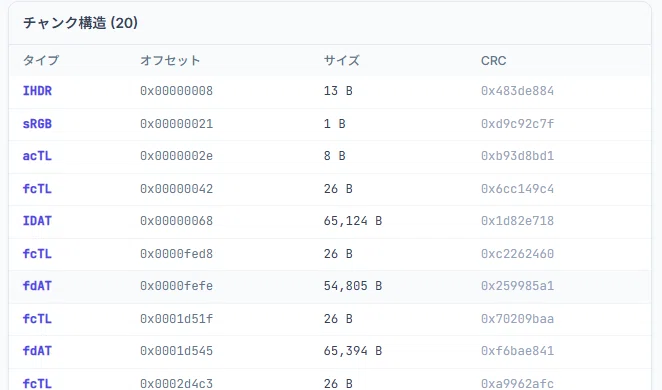The image size is (662, 390).
Task: Click fdAT in the row at offset 0x0000fefe
Action: click(x=37, y=286)
